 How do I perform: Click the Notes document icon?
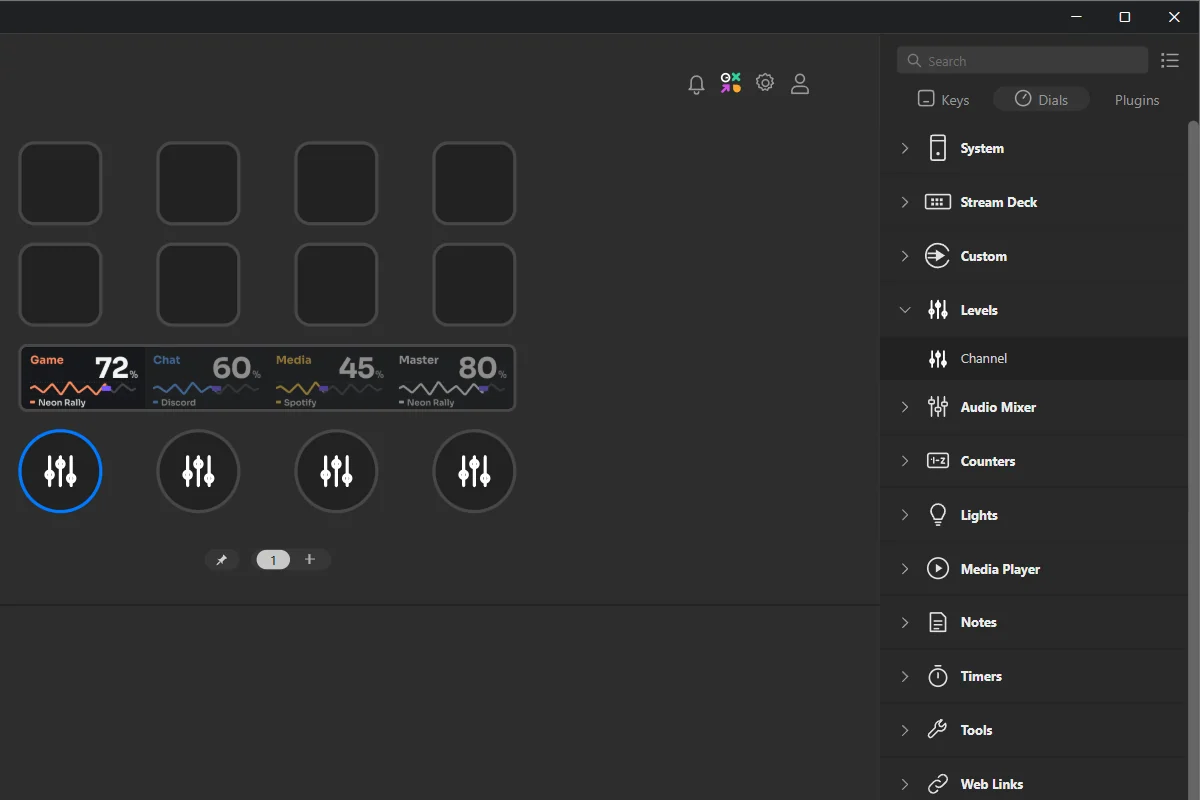[937, 622]
